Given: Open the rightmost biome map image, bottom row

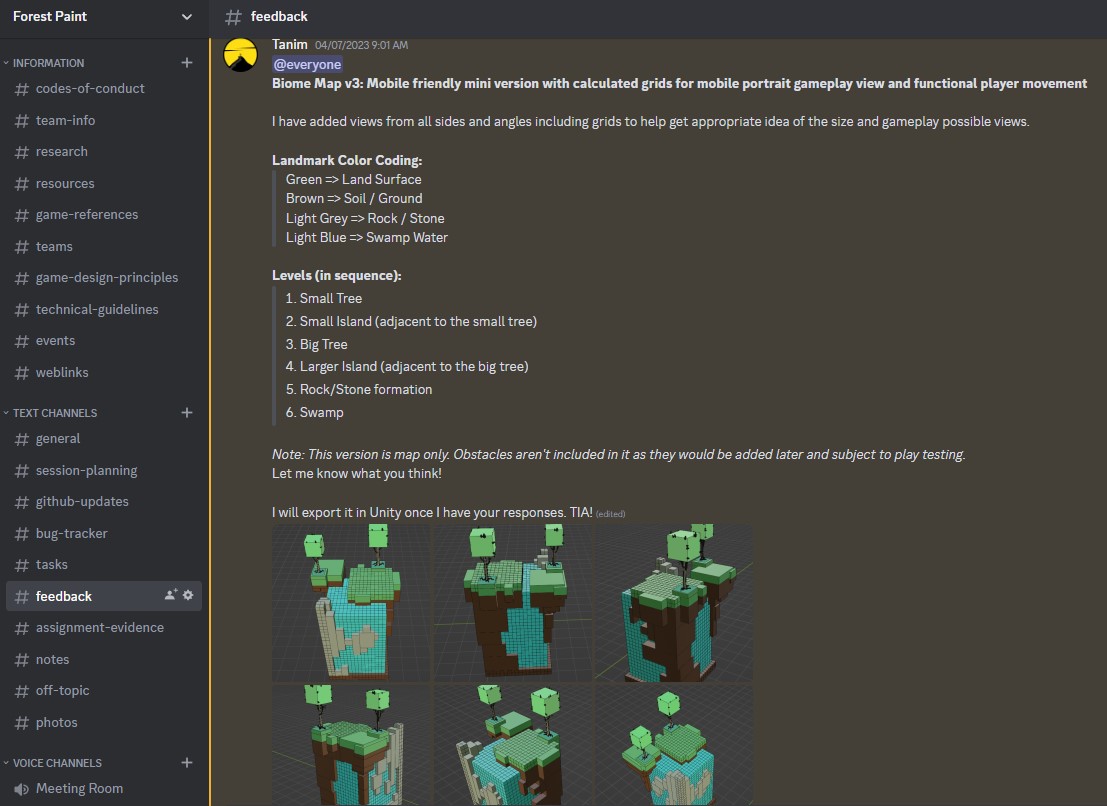Looking at the screenshot, I should pyautogui.click(x=674, y=745).
